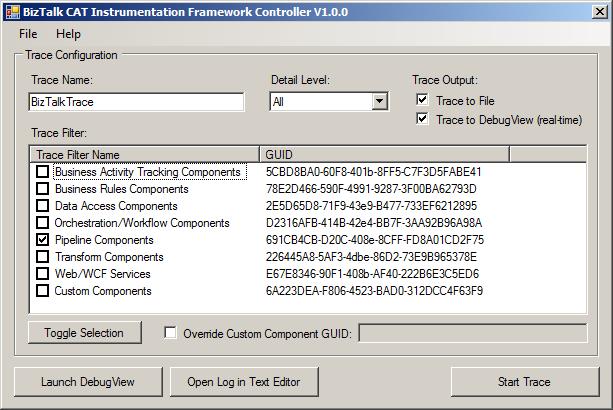This screenshot has width=613, height=410.
Task: Click the Toggle Selection button
Action: click(84, 333)
